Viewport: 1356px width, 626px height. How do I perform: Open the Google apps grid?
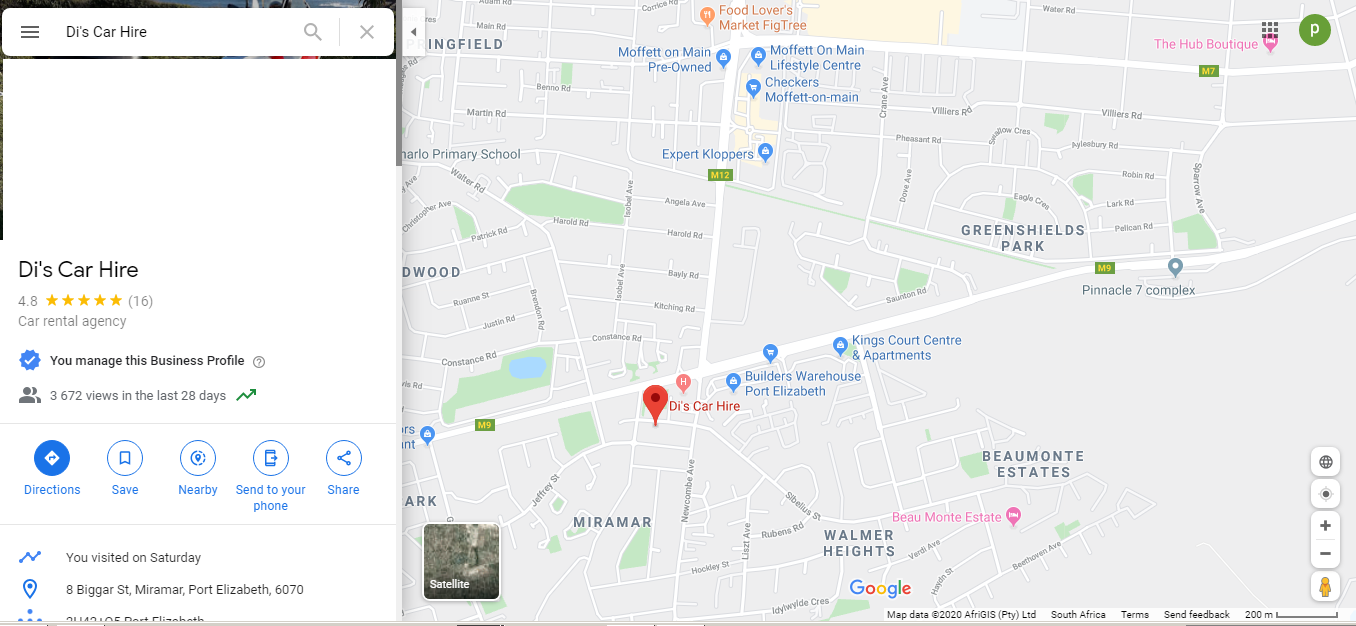pos(1270,30)
